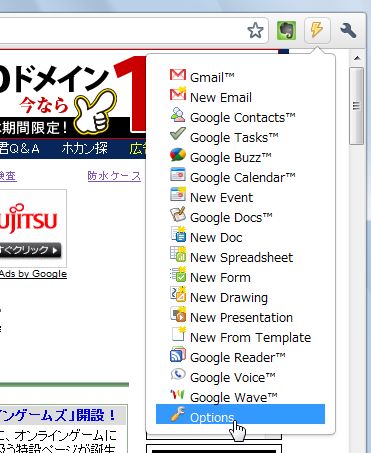Viewport: 371px width, 453px height.
Task: Open the Ads by Google link
Action: [33, 274]
